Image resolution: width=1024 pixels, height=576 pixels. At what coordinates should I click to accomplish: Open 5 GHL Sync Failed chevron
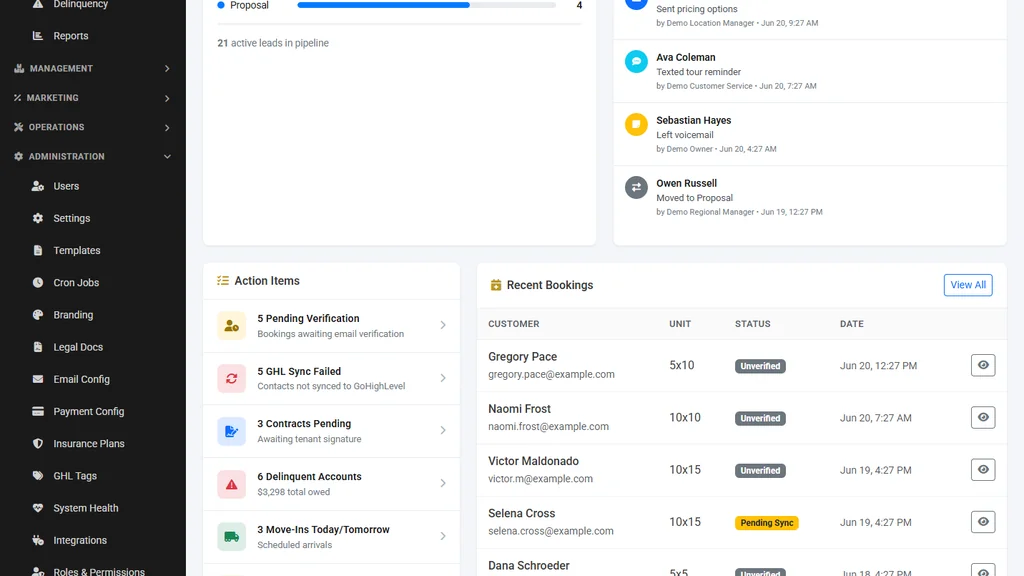443,378
